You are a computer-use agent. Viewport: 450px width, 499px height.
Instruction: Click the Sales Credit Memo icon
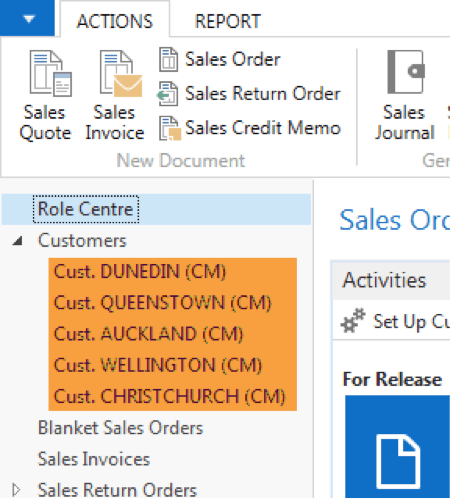(x=170, y=128)
